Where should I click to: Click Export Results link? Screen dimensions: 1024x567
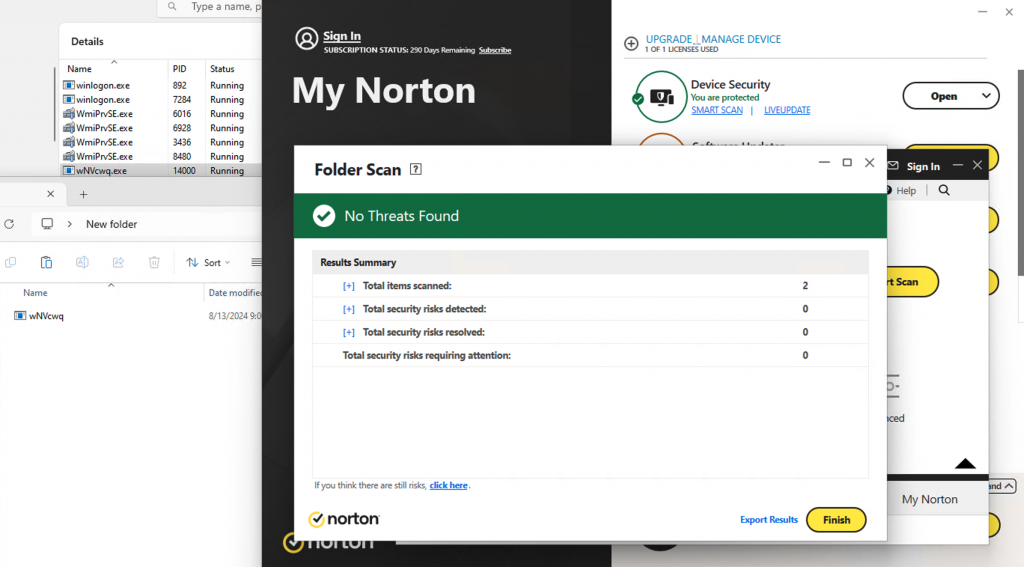tap(769, 520)
